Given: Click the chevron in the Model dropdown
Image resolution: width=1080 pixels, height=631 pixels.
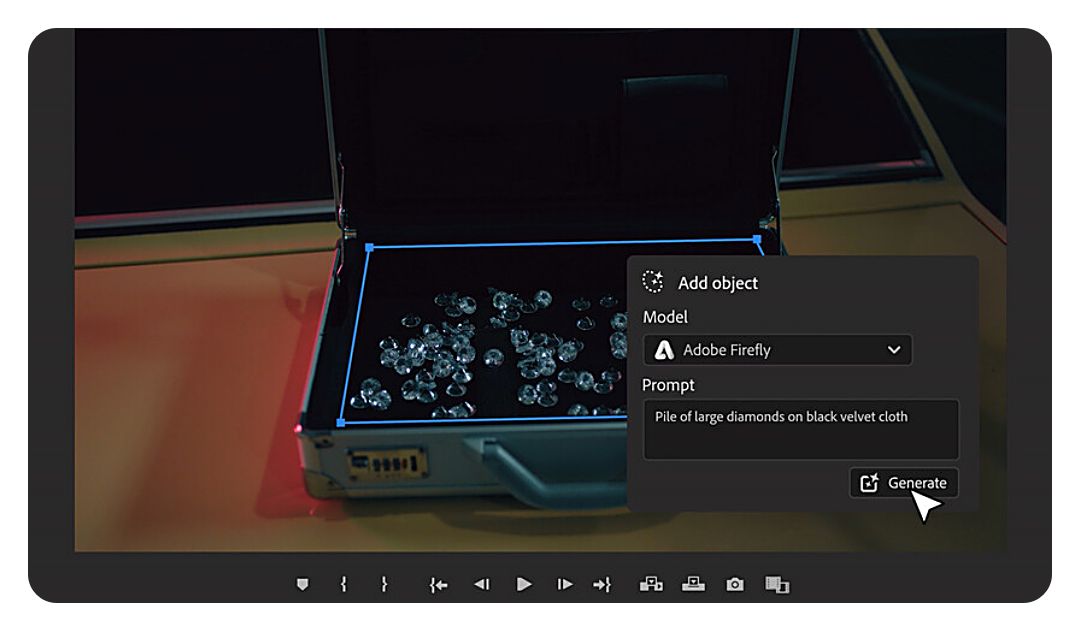Looking at the screenshot, I should (893, 350).
